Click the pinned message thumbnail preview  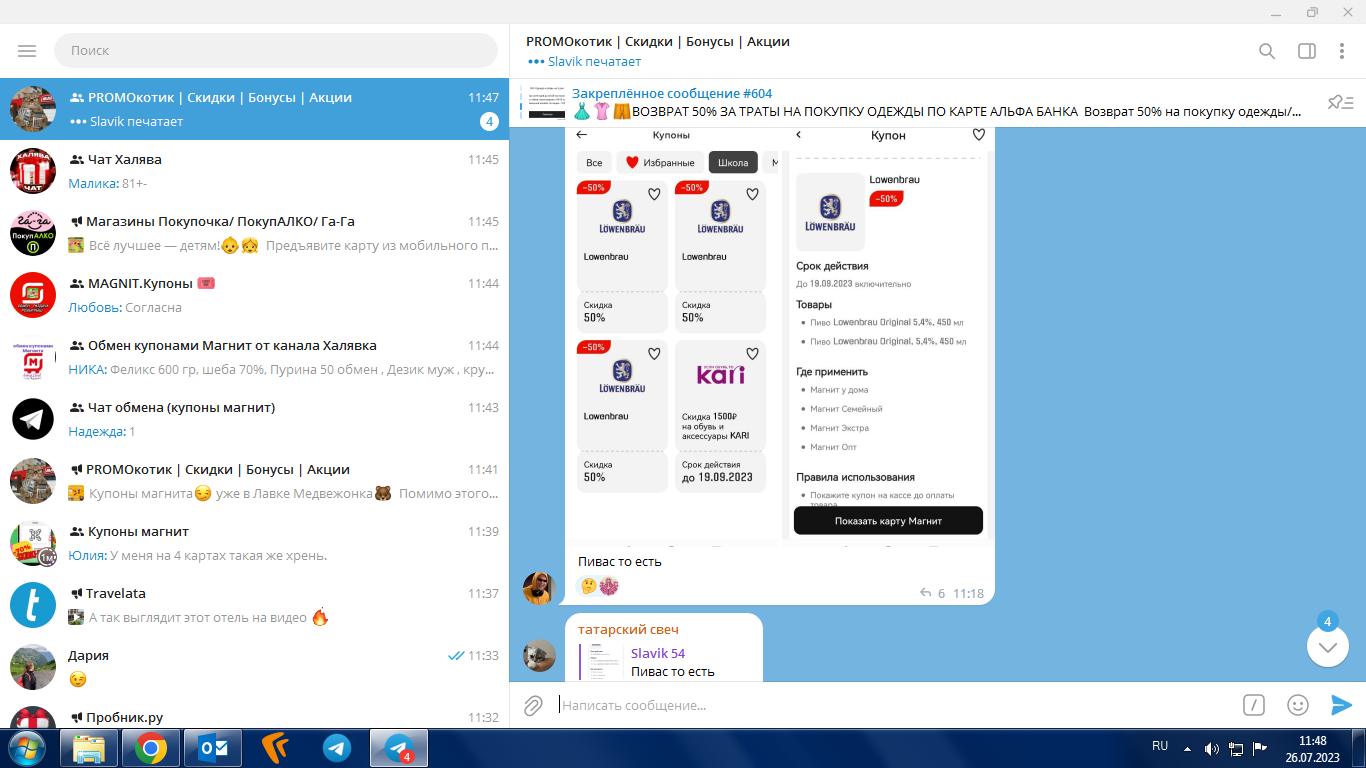pyautogui.click(x=545, y=102)
